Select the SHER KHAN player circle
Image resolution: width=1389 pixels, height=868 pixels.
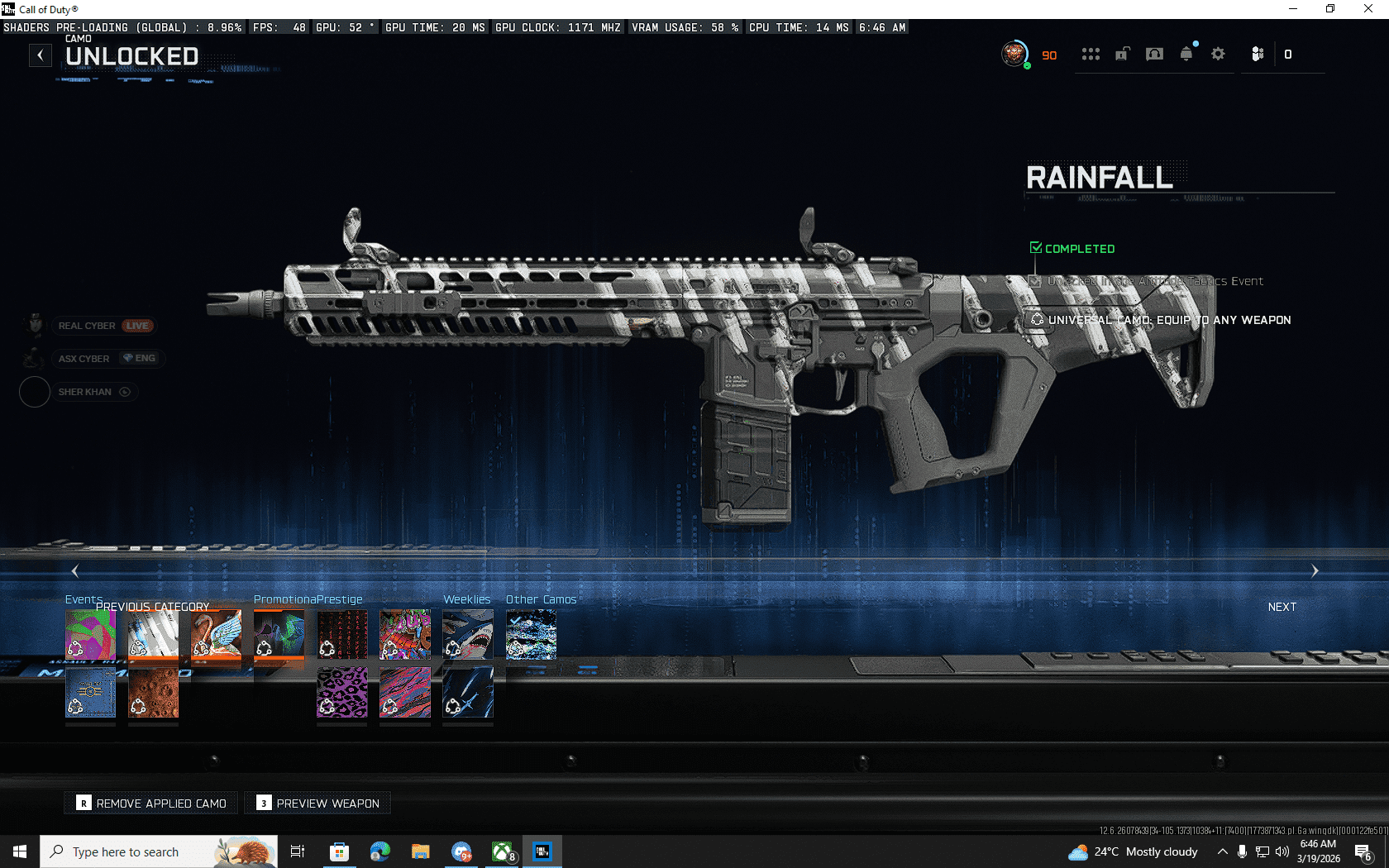(35, 392)
